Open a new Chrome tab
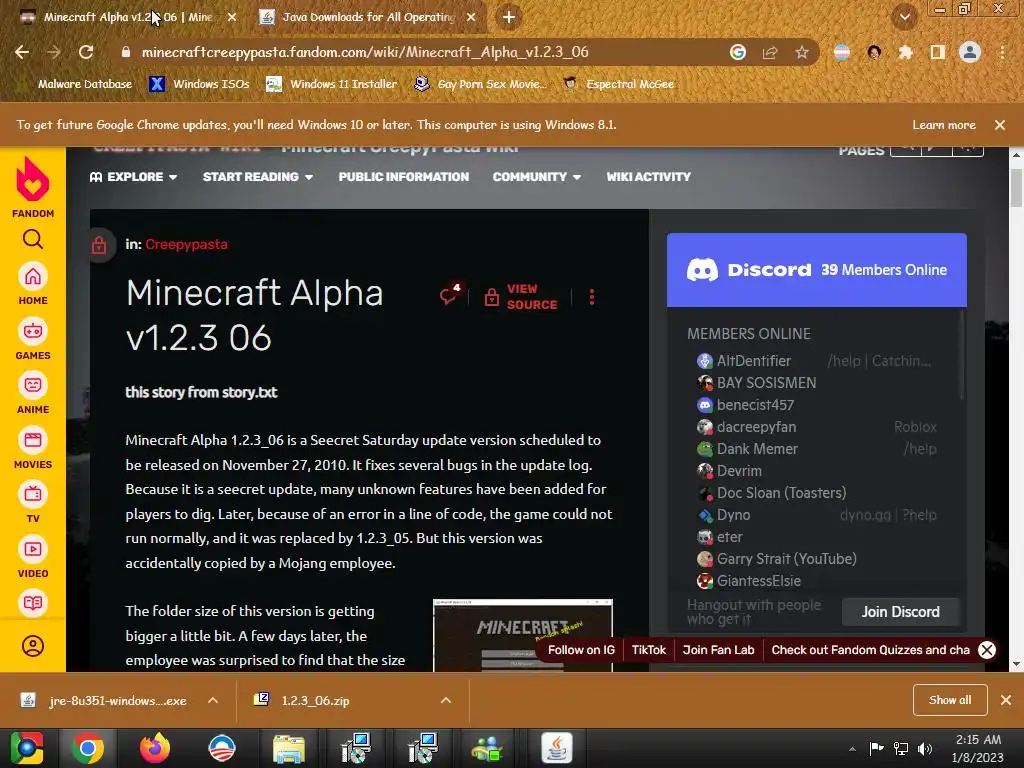Image resolution: width=1024 pixels, height=768 pixels. [509, 18]
